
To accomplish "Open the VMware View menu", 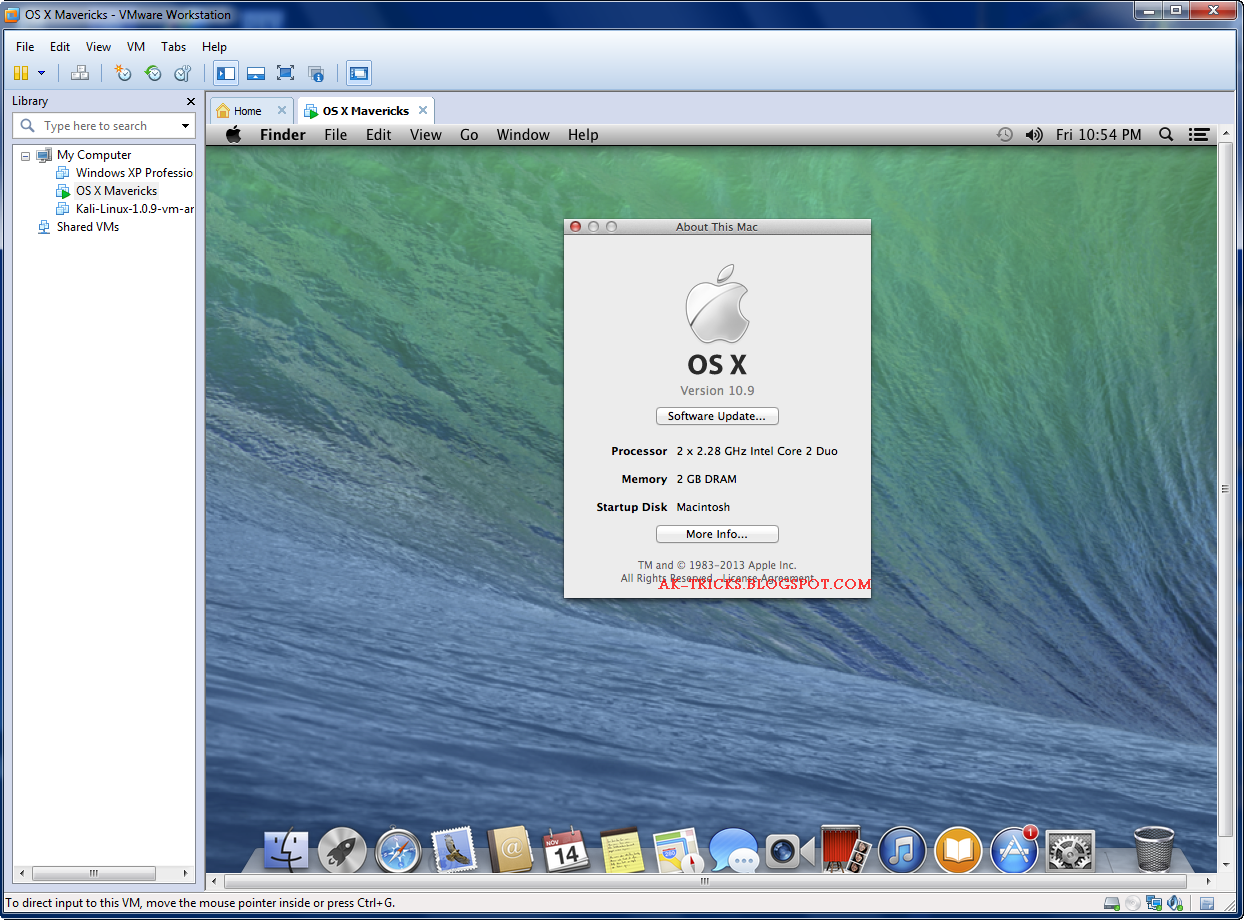I will coord(98,47).
